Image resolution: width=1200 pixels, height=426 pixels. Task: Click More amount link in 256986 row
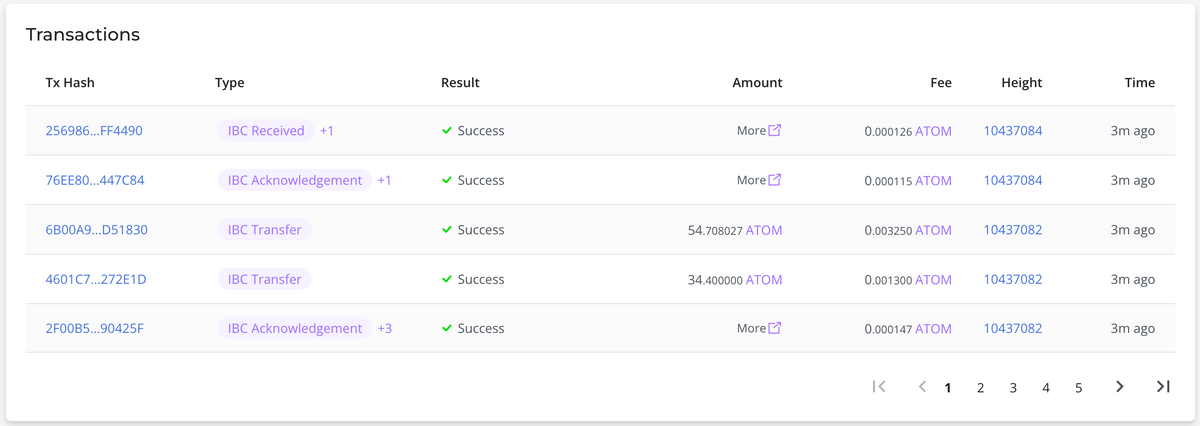pos(751,130)
